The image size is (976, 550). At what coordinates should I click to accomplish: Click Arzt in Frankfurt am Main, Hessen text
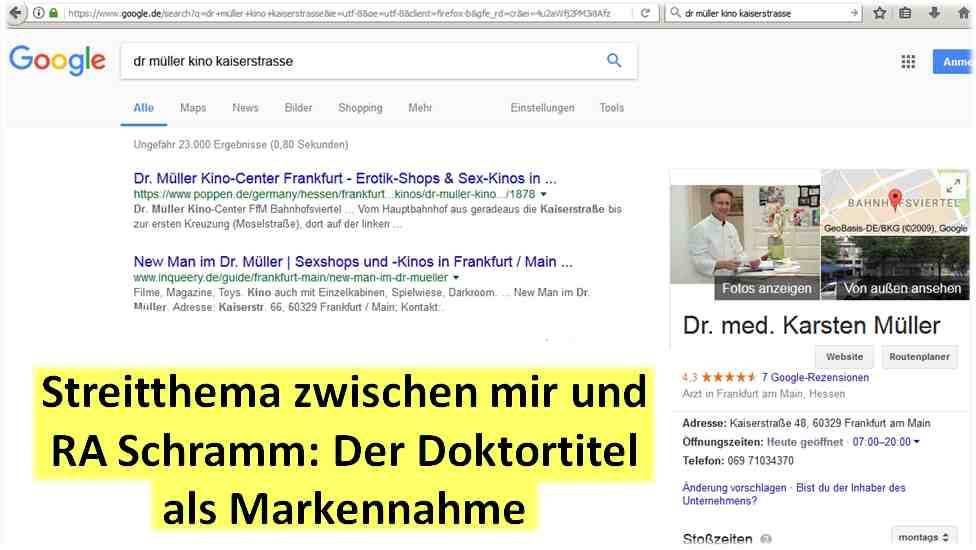tap(763, 394)
